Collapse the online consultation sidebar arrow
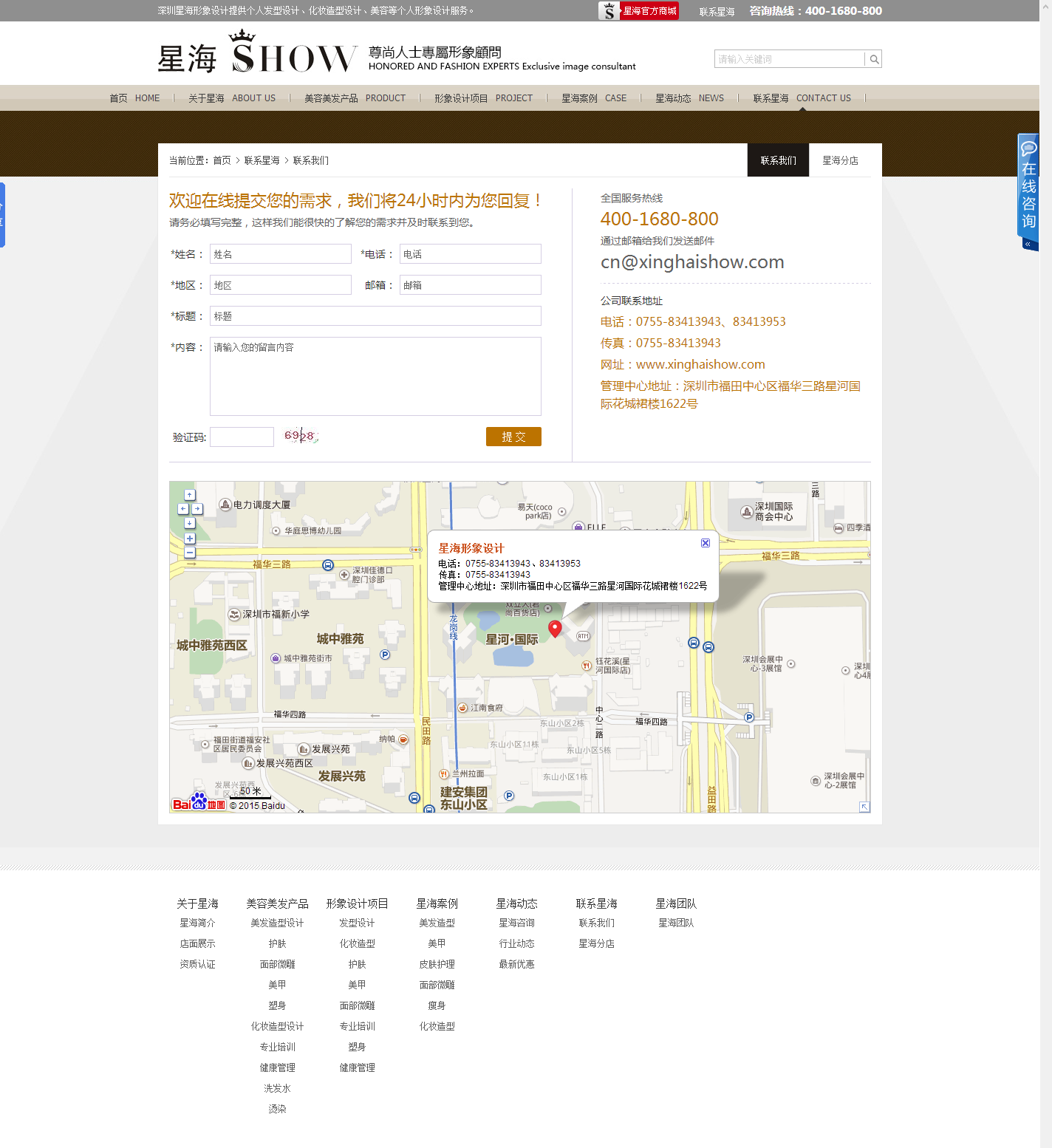 1028,244
